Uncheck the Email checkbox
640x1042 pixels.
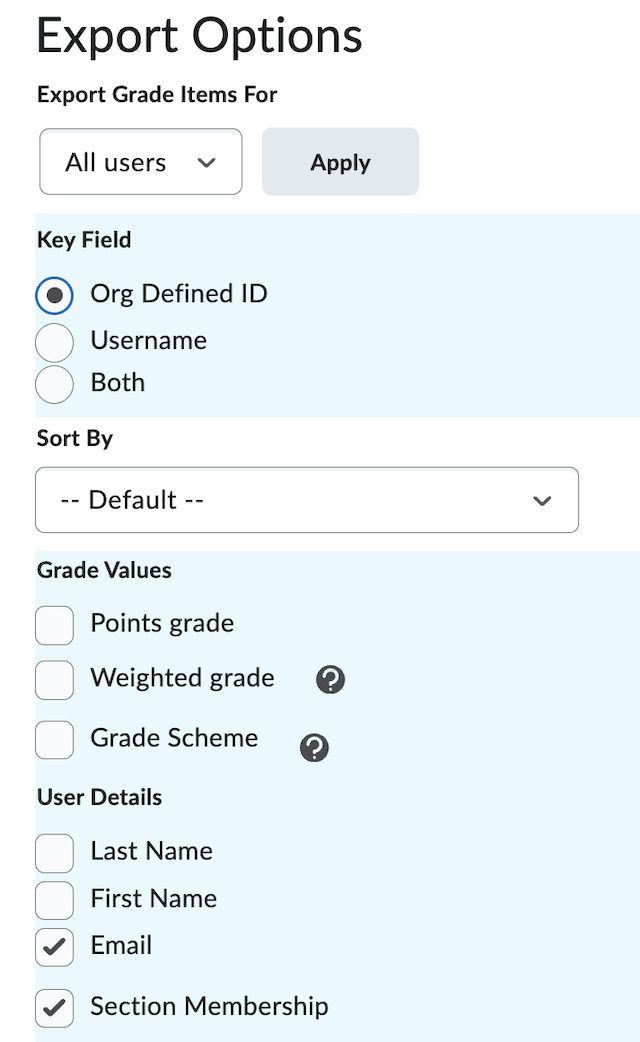pos(54,947)
